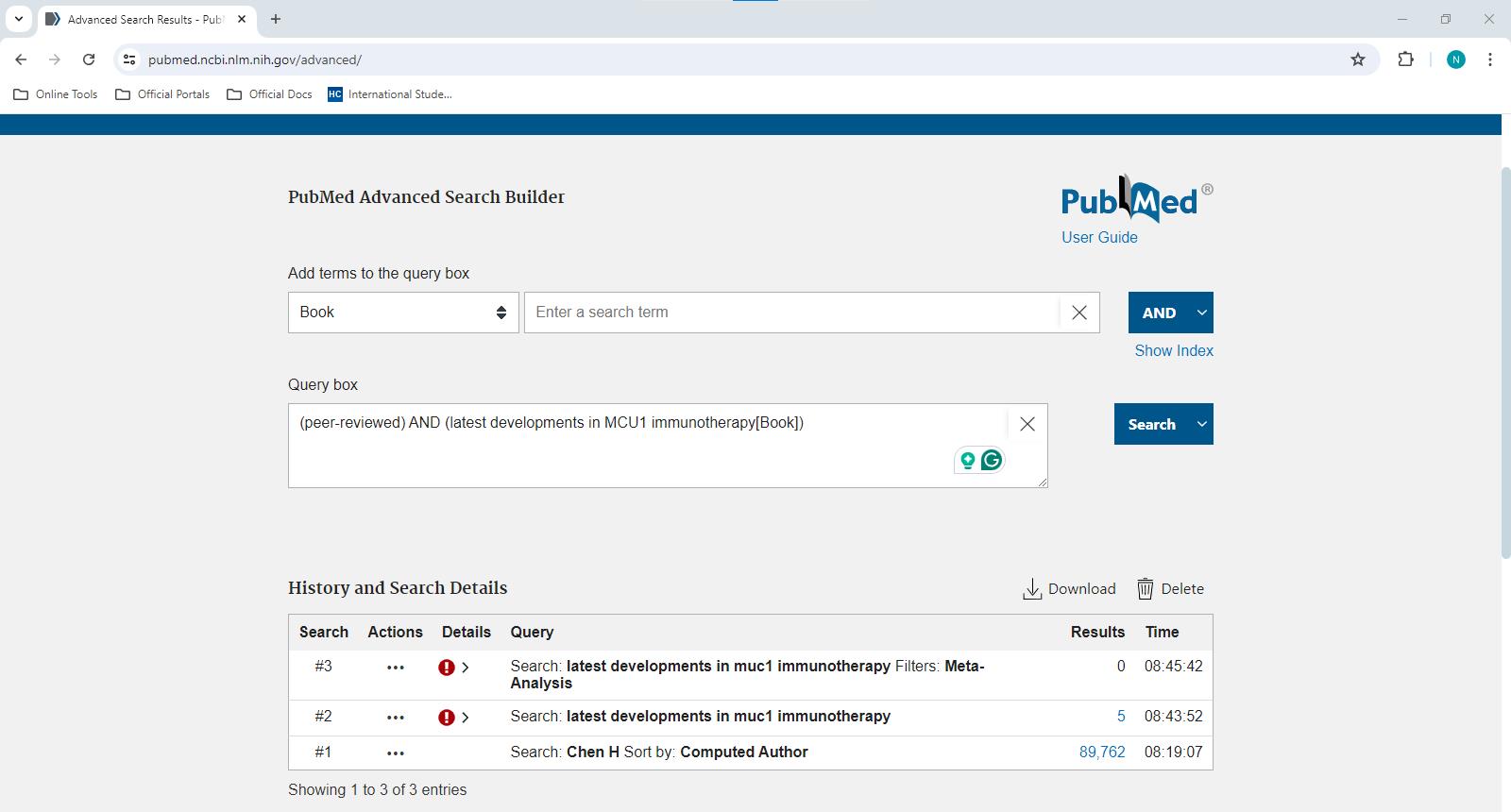Open the Book field selector dropdown
1511x812 pixels.
(403, 313)
